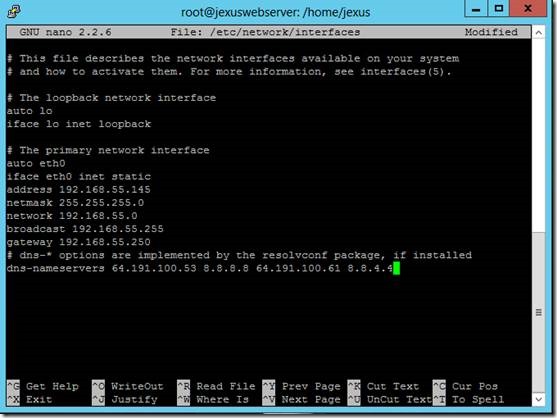Maximize the PuTTY terminal window
This screenshot has height=418, width=557.
499,9
